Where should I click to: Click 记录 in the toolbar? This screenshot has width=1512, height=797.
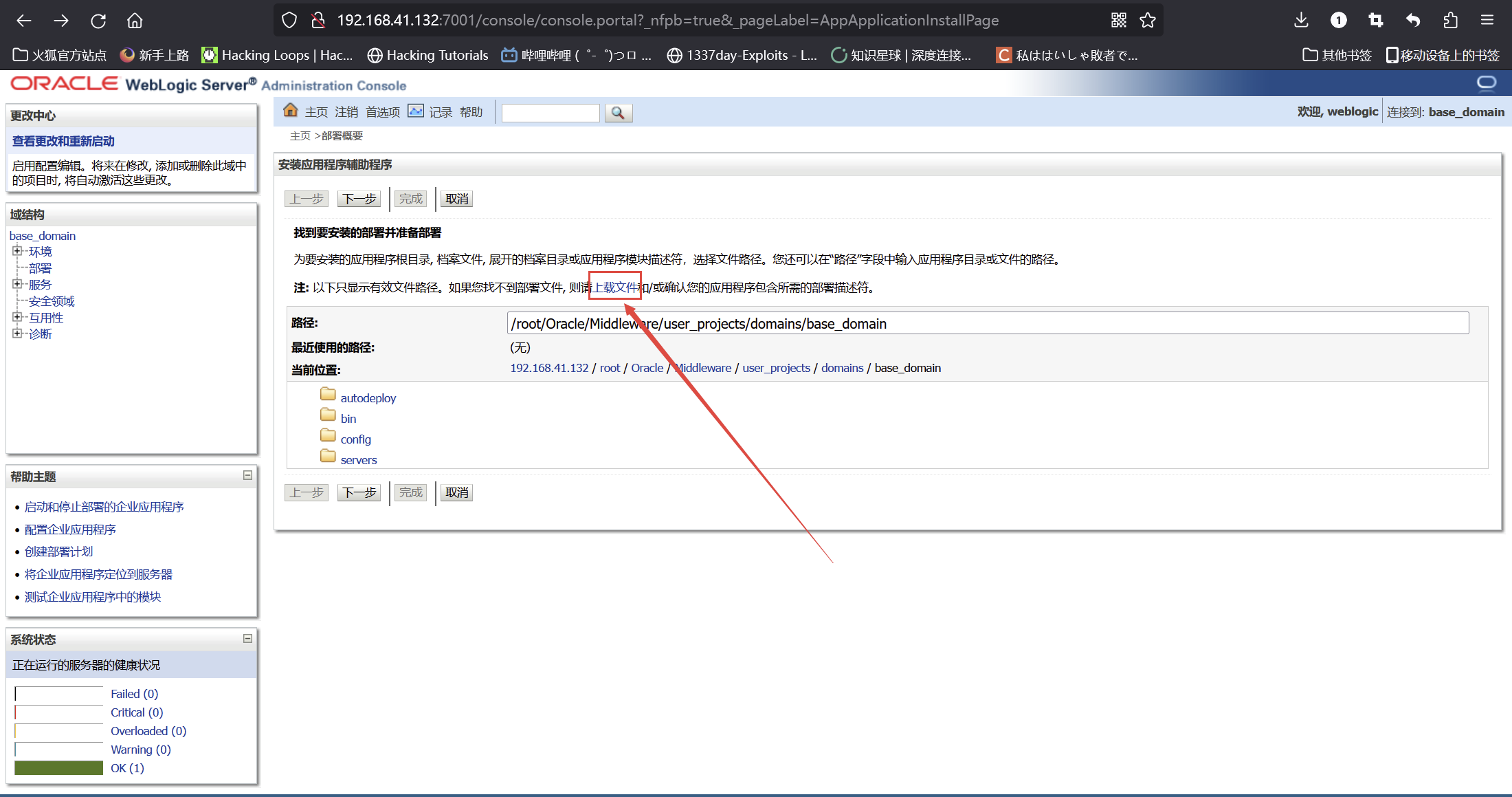[441, 112]
